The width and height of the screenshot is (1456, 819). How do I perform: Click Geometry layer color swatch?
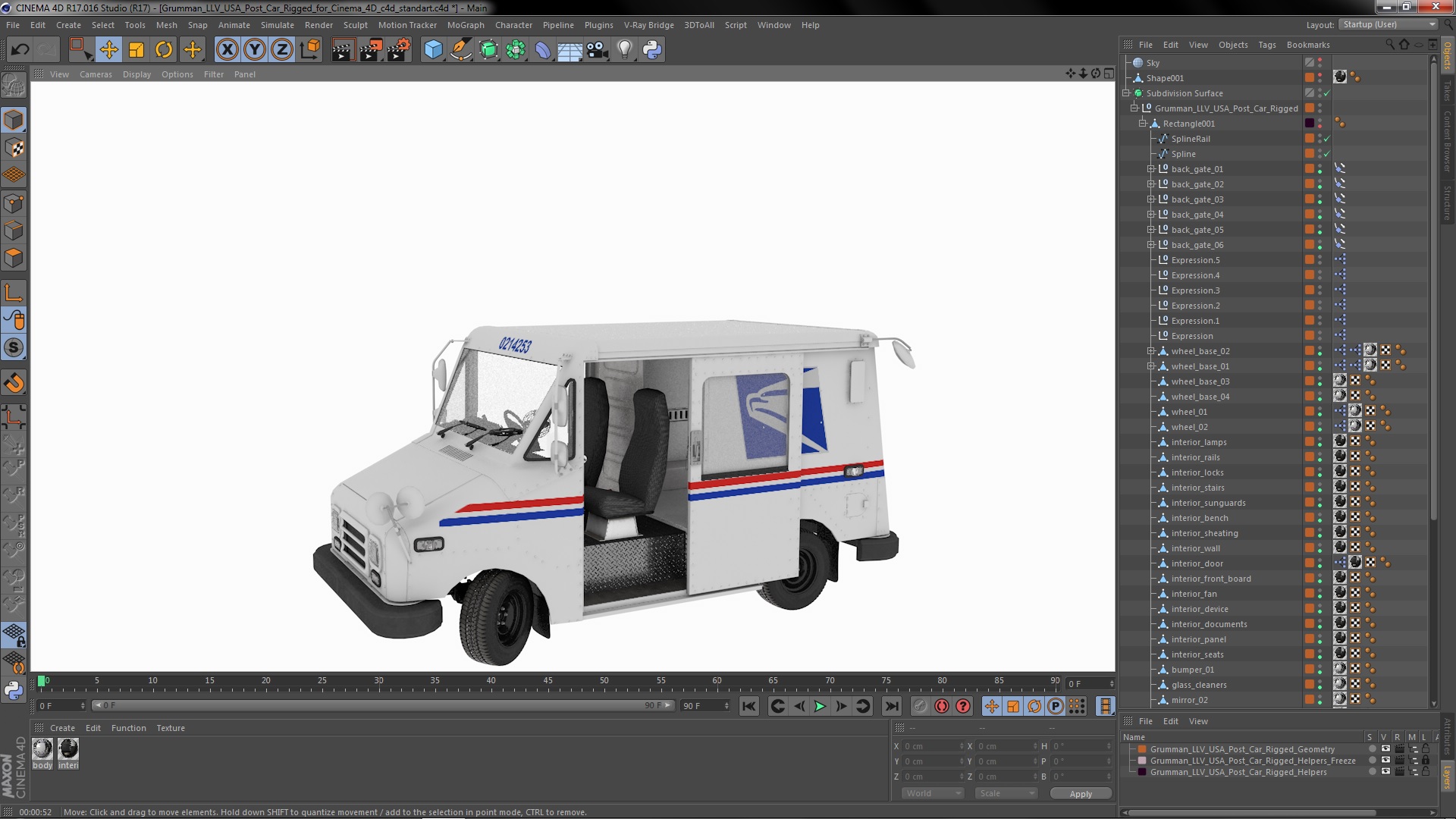[x=1142, y=749]
